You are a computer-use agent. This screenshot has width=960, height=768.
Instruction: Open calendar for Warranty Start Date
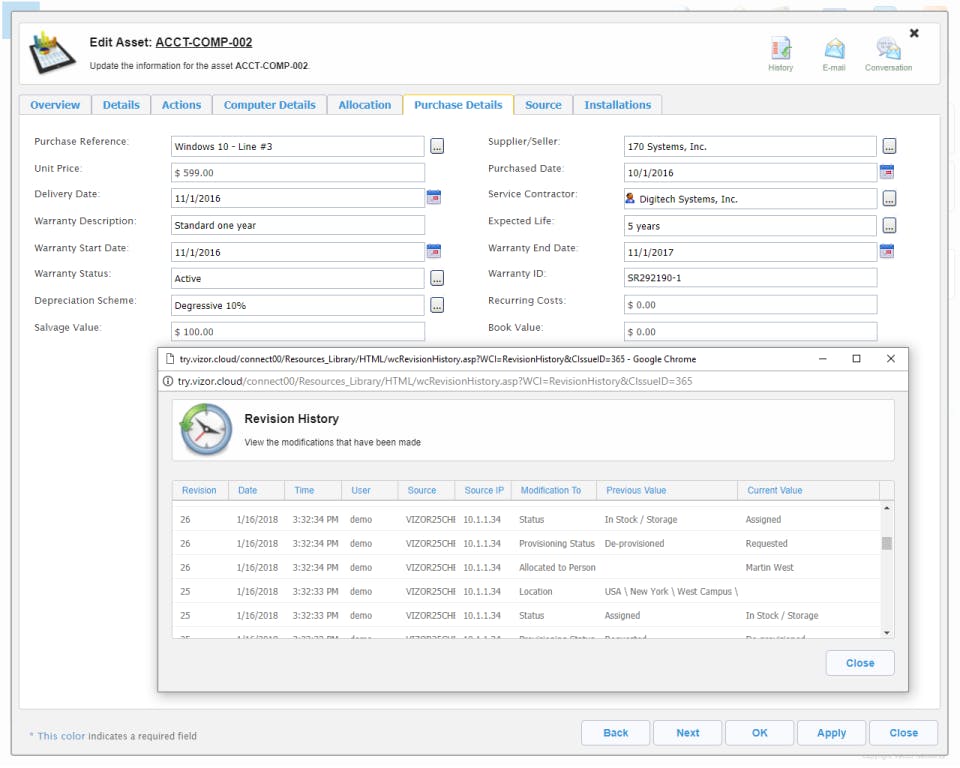pos(433,251)
